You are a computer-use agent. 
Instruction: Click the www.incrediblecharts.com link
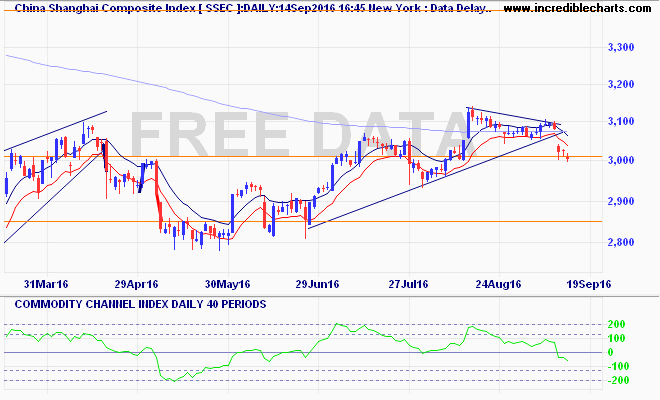click(x=577, y=8)
